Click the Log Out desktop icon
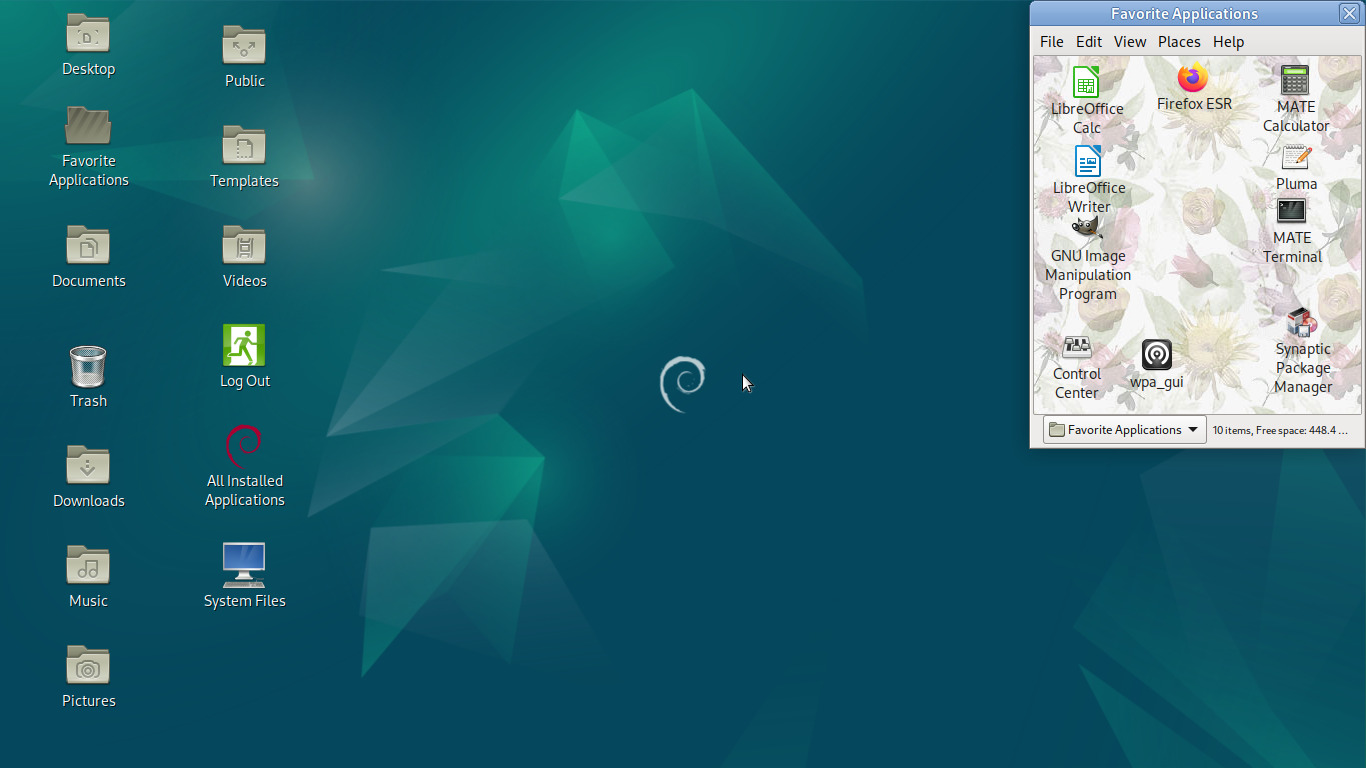Viewport: 1366px width, 768px height. point(244,345)
